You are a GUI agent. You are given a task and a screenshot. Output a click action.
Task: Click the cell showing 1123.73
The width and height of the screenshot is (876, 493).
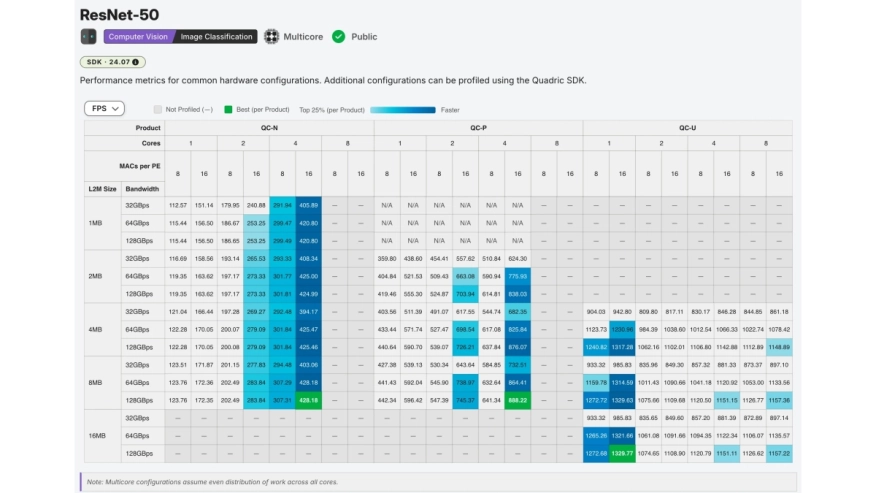point(596,329)
